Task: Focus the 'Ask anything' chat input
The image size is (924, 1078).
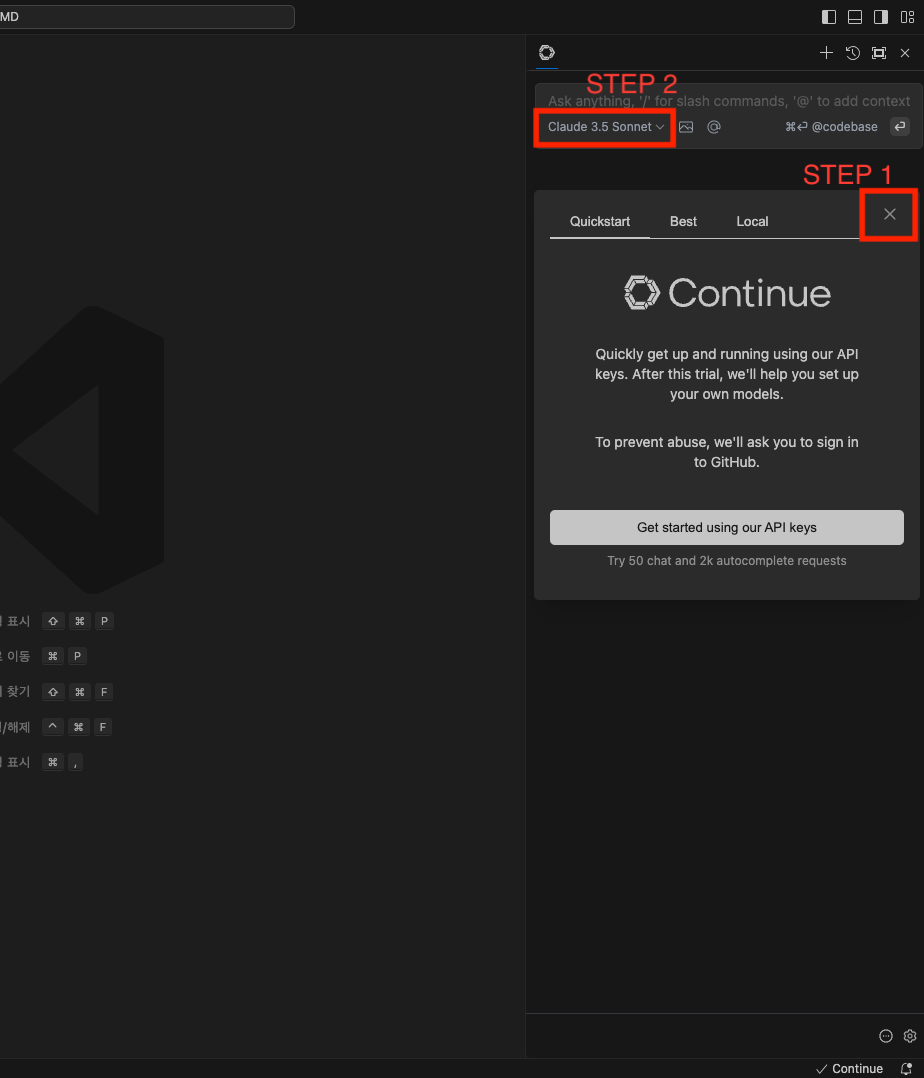Action: click(x=729, y=101)
